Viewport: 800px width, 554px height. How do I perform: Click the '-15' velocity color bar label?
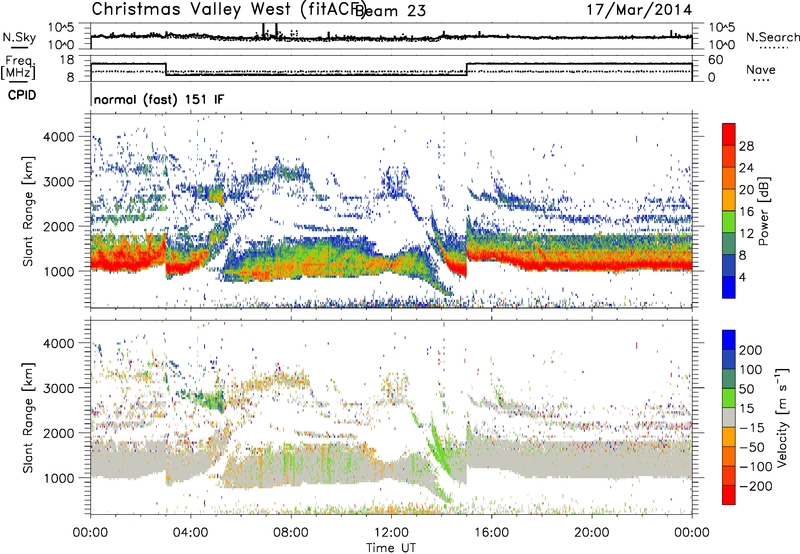click(x=752, y=427)
